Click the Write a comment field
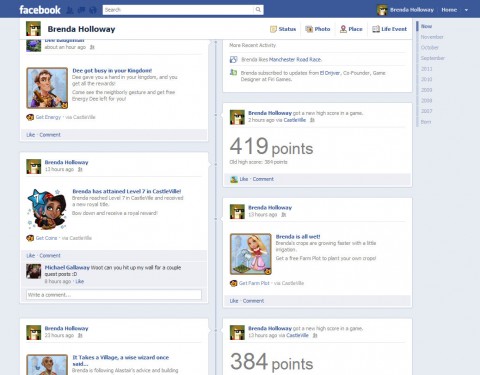The image size is (480, 375). point(114,295)
